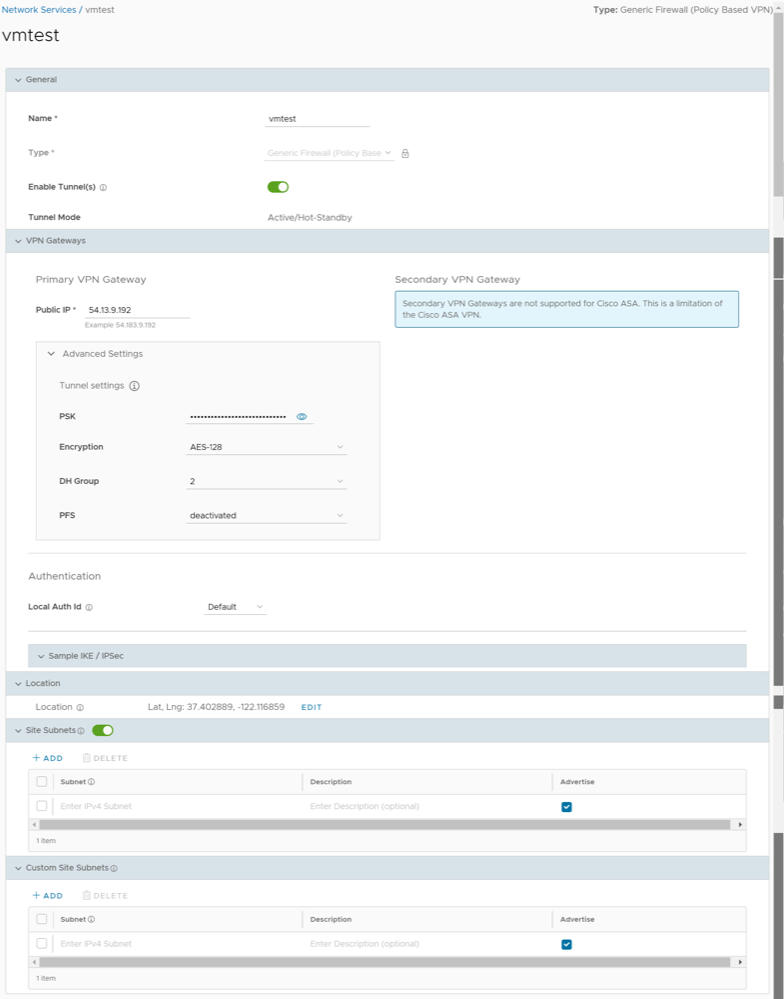The height and width of the screenshot is (999, 784).
Task: Reveal PSK with the eye icon
Action: (301, 416)
